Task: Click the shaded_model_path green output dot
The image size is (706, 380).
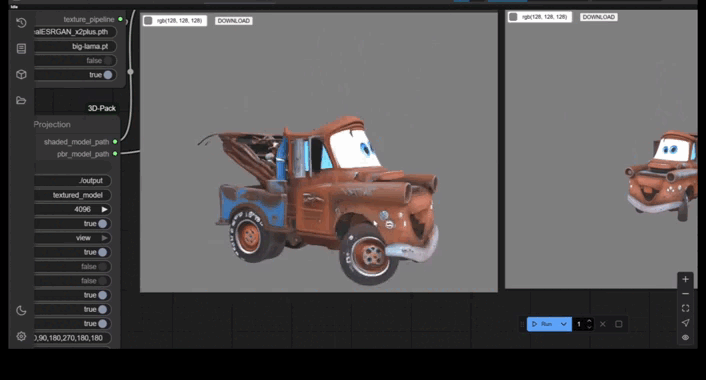Action: 115,142
